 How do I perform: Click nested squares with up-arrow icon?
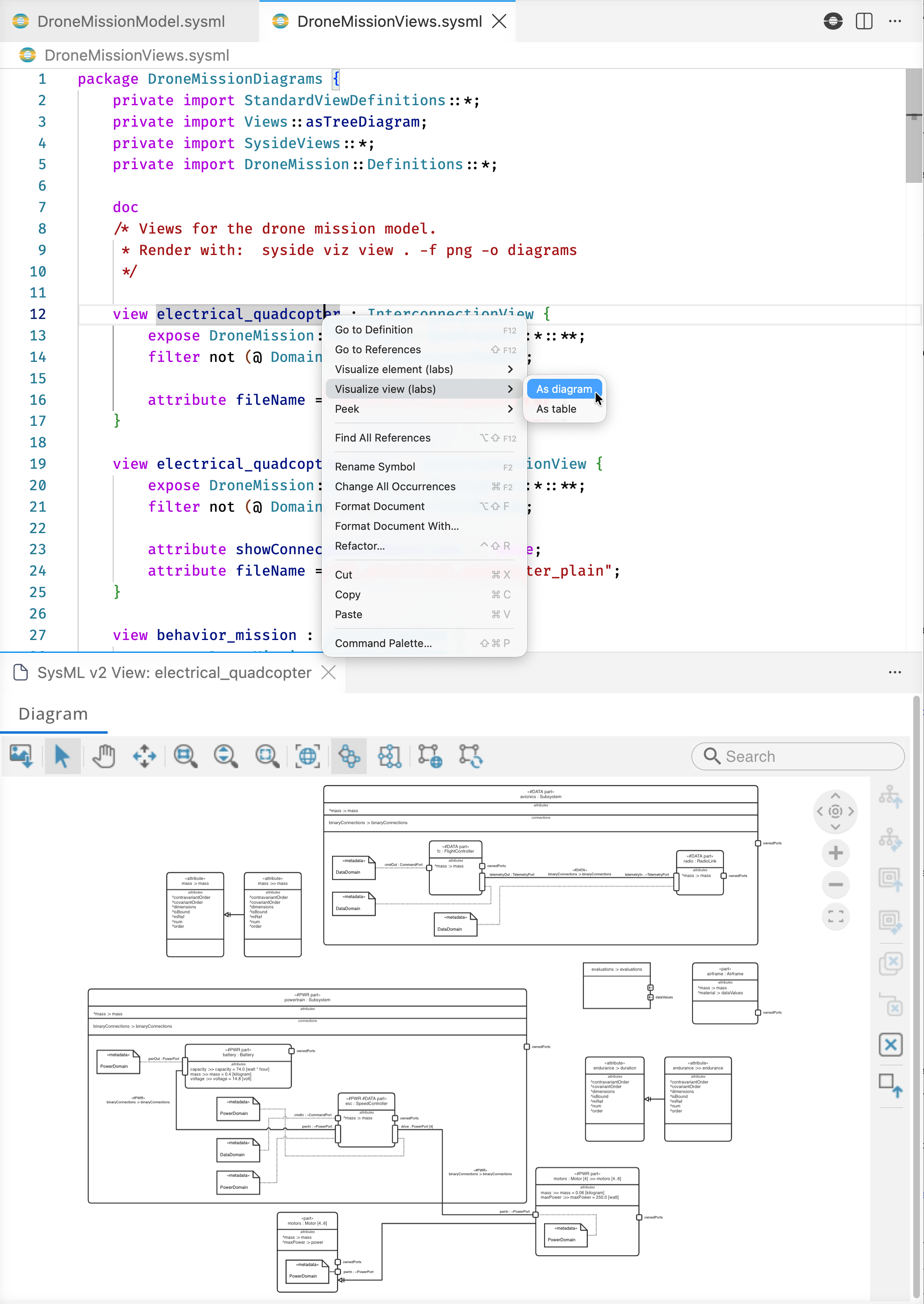[x=891, y=879]
